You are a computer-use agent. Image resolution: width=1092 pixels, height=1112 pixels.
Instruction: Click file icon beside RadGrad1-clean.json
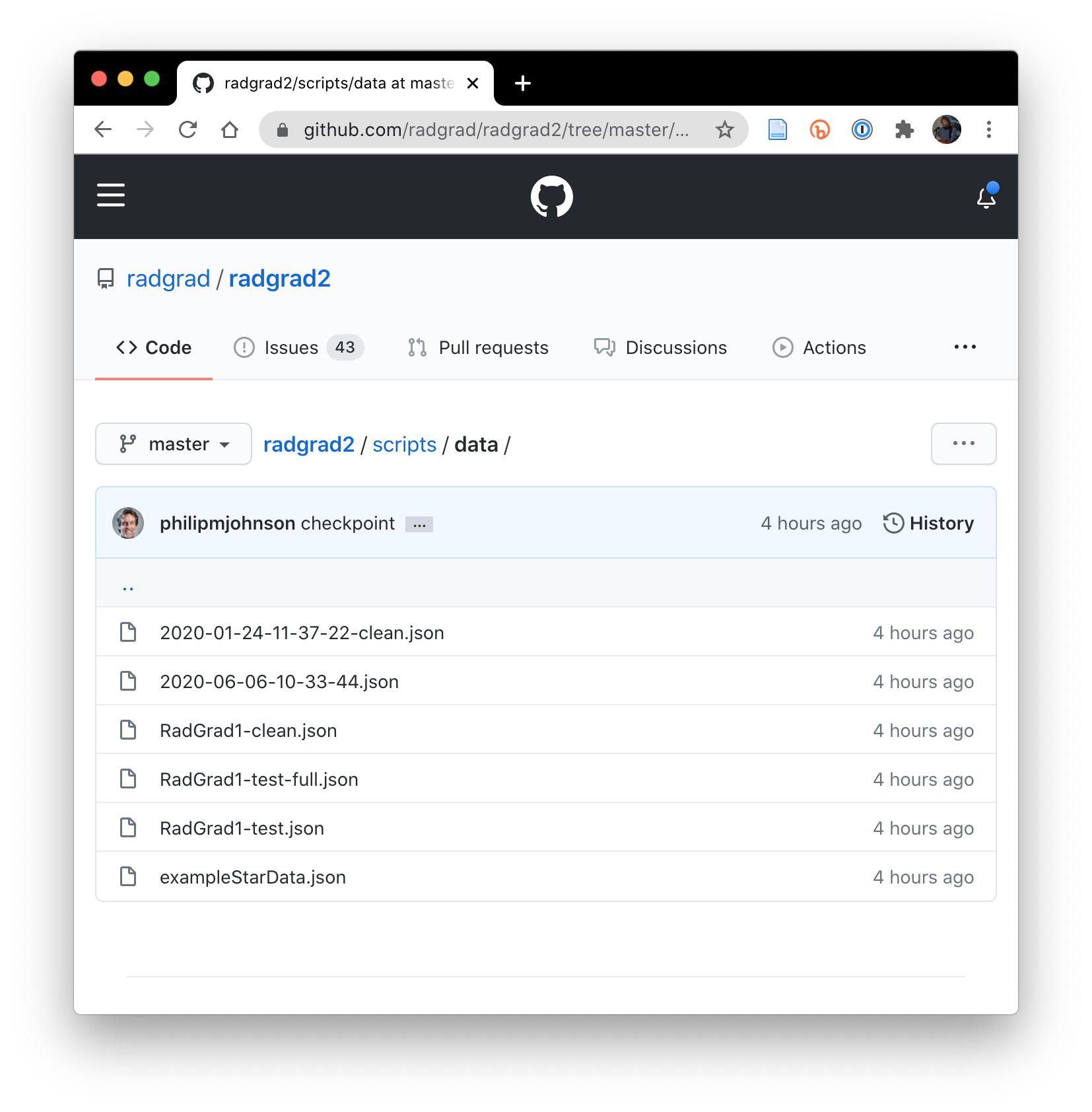[x=128, y=730]
